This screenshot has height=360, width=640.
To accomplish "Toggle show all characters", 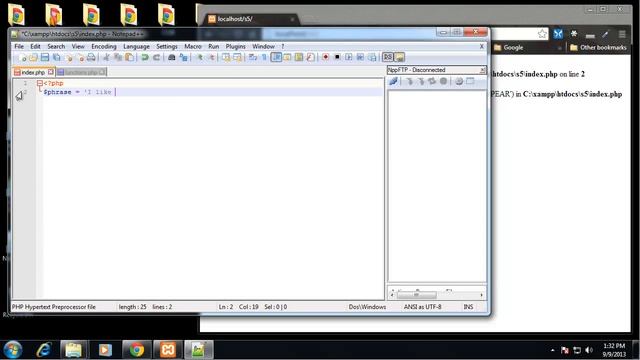I will (x=264, y=58).
